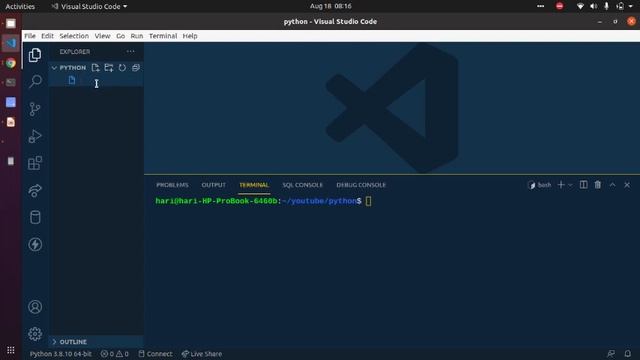
Task: Open system status menu arrow in top bar
Action: coord(631,6)
